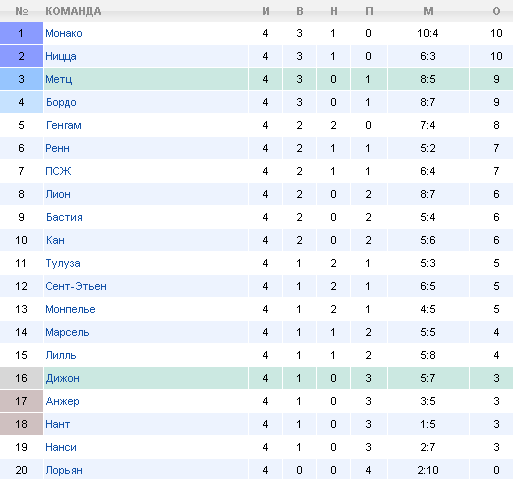513x479 pixels.
Task: Click the Метц team name
Action: (x=59, y=79)
